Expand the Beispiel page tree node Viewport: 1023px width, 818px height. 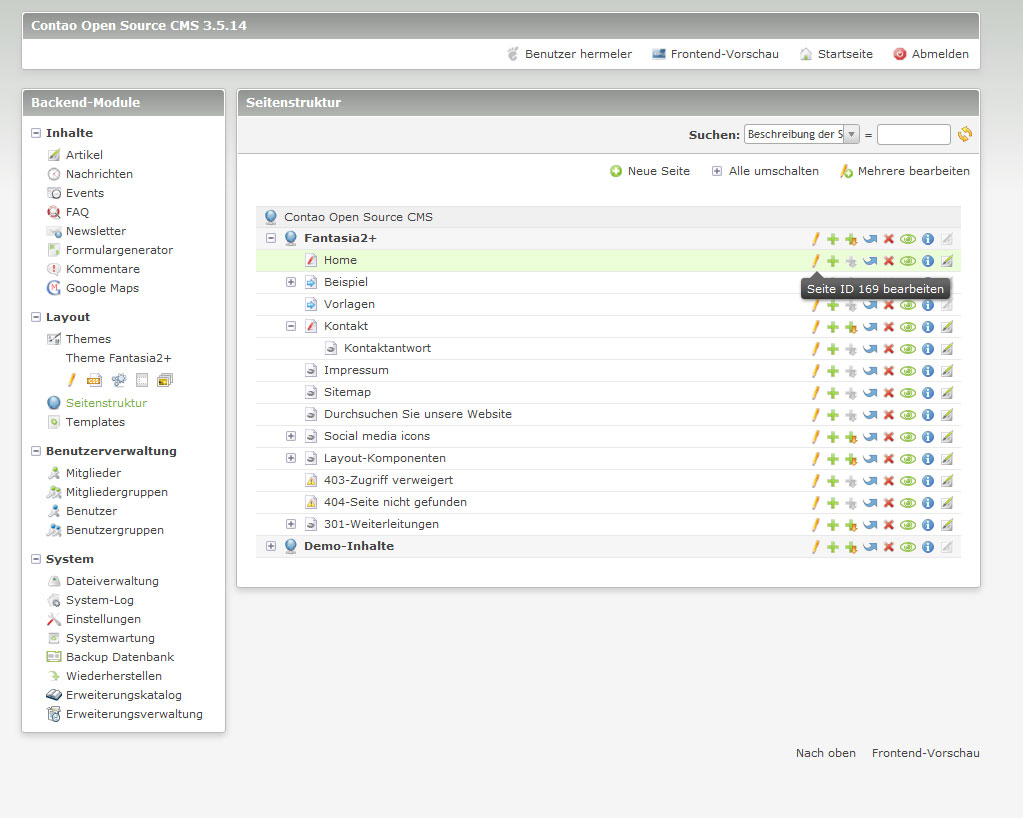[x=291, y=283]
